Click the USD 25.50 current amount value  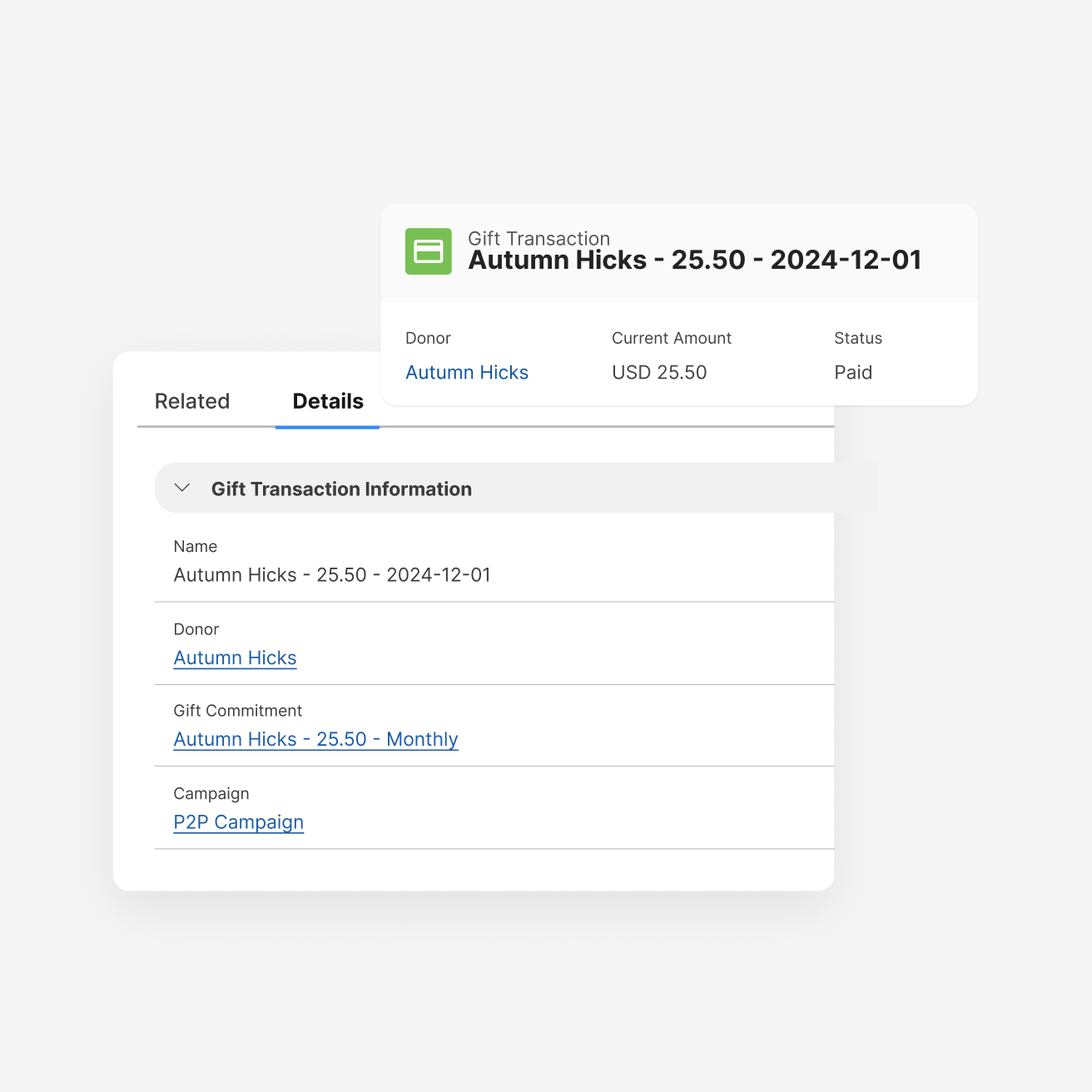click(x=659, y=372)
